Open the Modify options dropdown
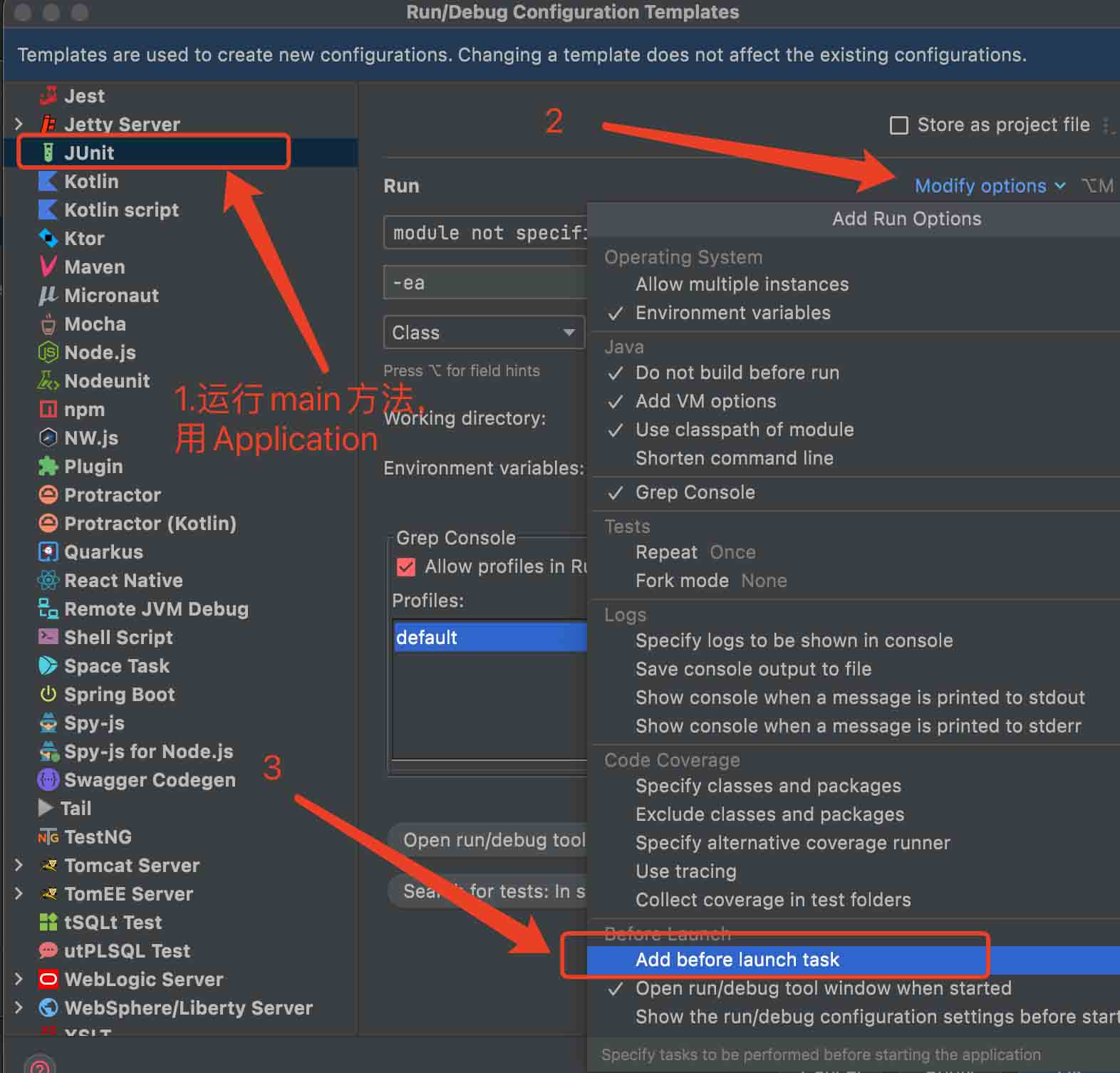 (990, 186)
